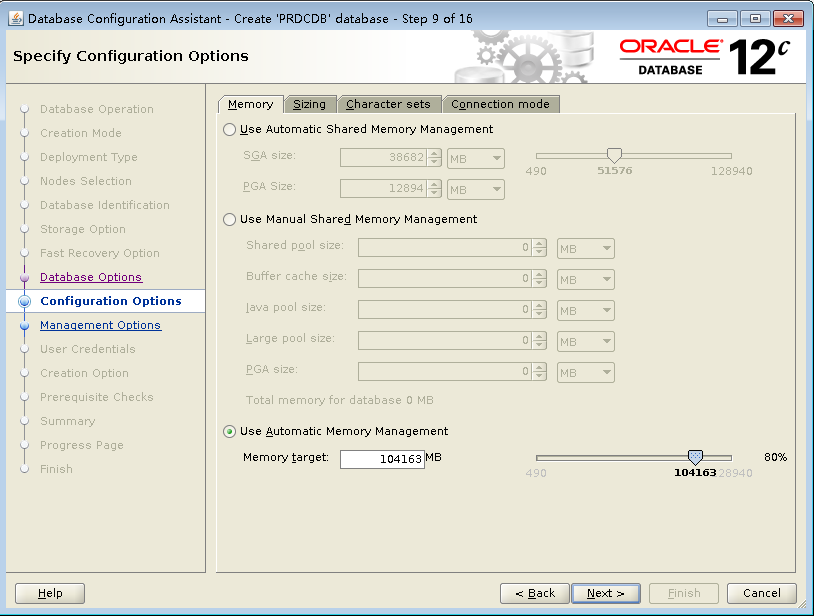Minimize the Database Configuration Assistant window
This screenshot has height=616, width=814.
(x=722, y=19)
